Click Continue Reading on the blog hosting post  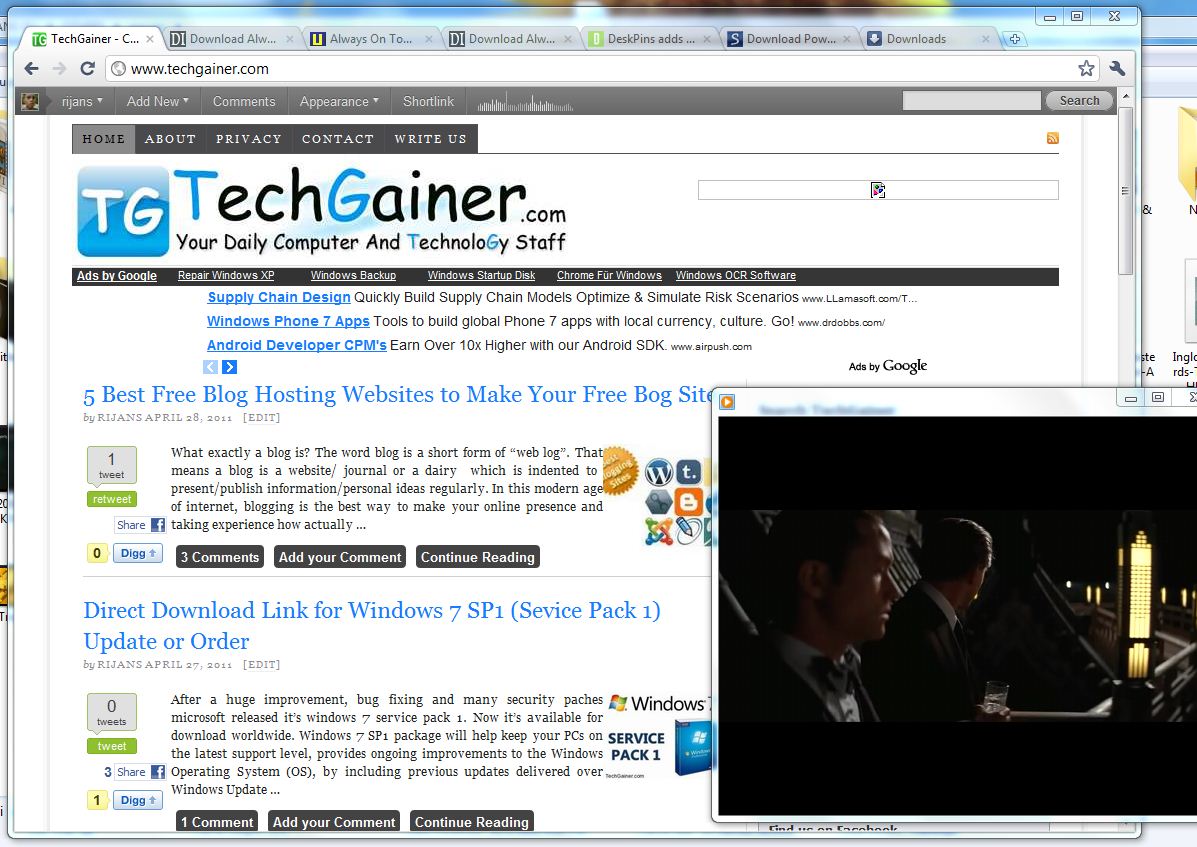(477, 557)
